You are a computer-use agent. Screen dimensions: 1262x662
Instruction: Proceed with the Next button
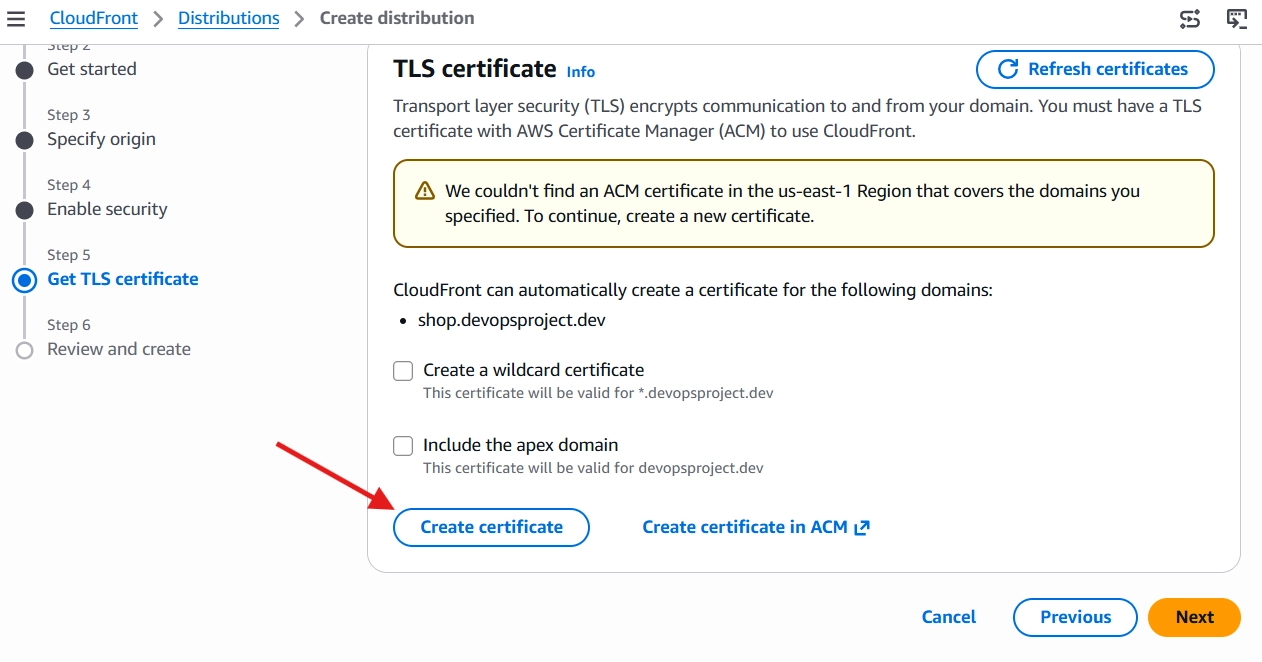point(1194,617)
